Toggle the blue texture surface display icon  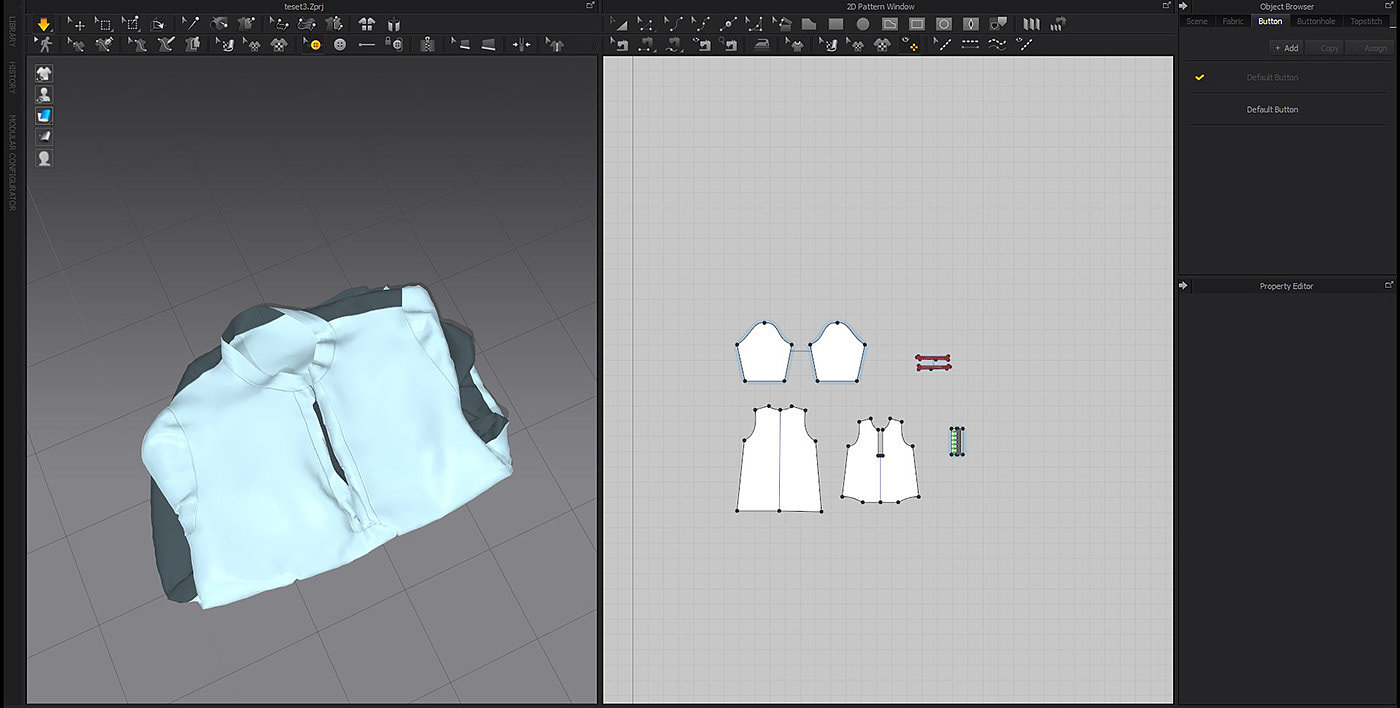[x=44, y=115]
